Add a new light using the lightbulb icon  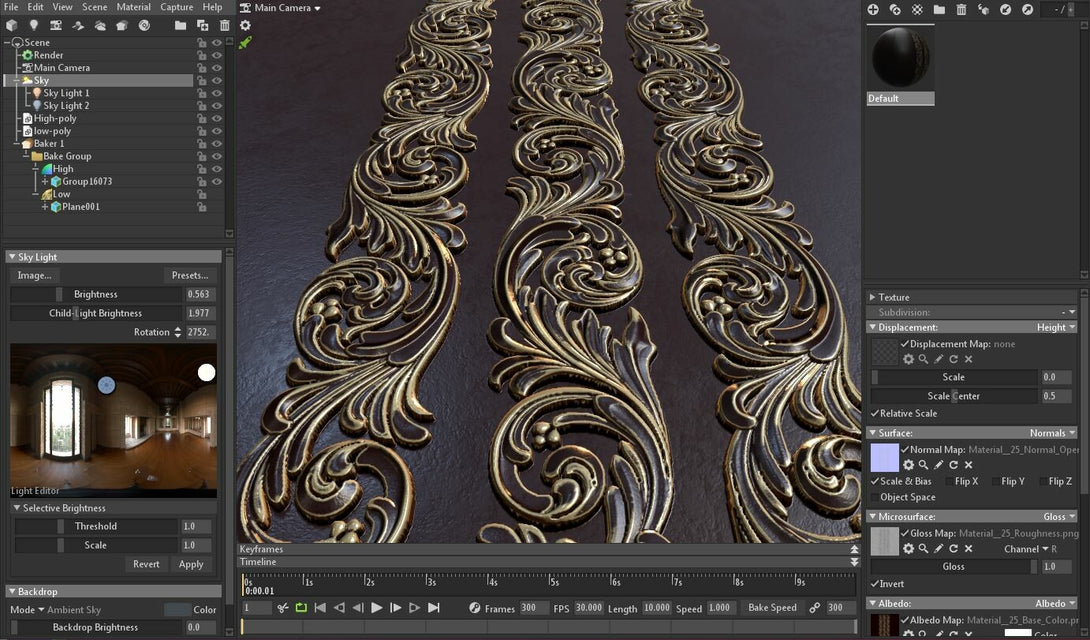[x=33, y=26]
